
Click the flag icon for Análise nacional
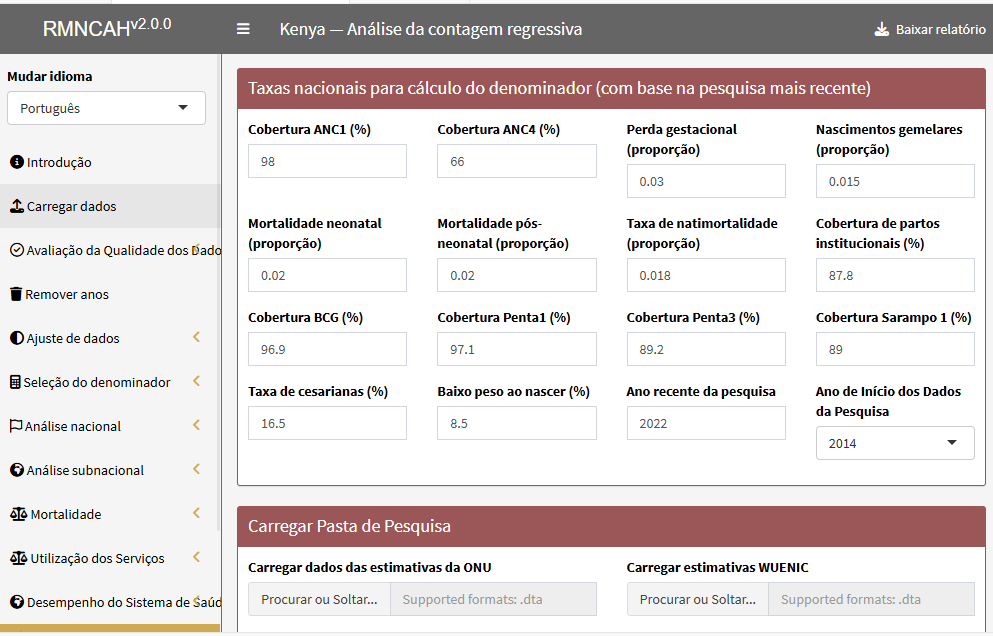[16, 426]
